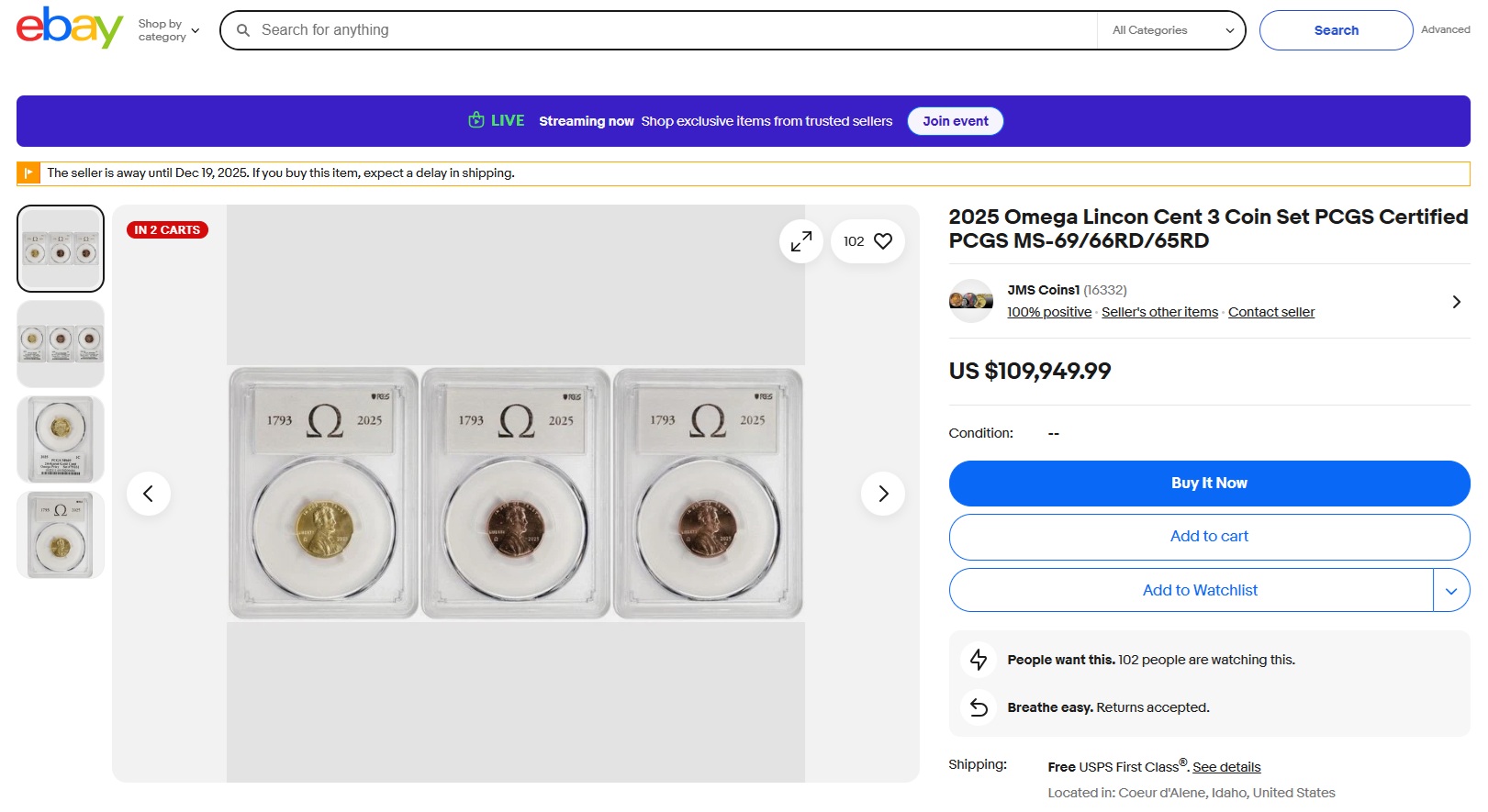Click Add to cart button
Screen dimensions: 1488x812
point(1208,537)
